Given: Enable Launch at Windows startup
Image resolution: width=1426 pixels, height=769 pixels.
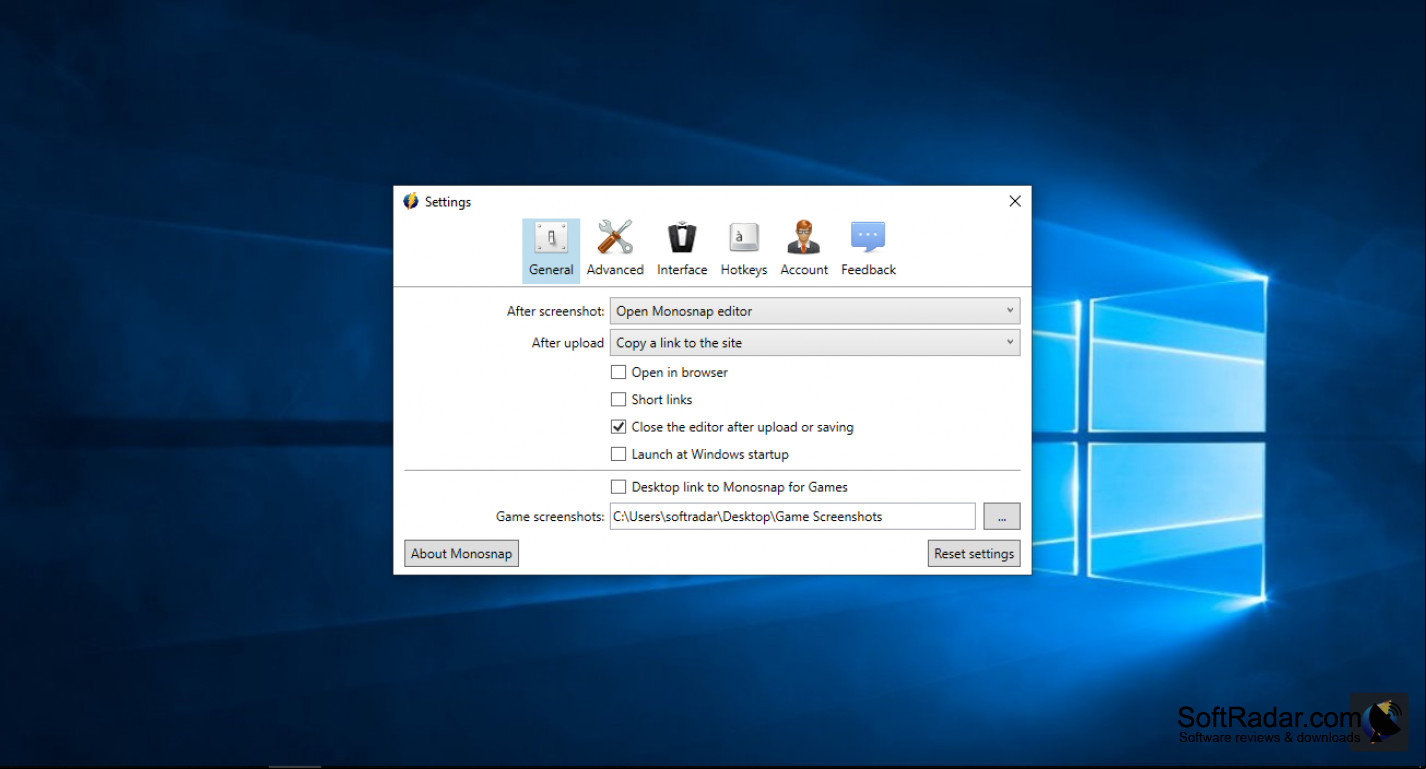Looking at the screenshot, I should pyautogui.click(x=619, y=454).
